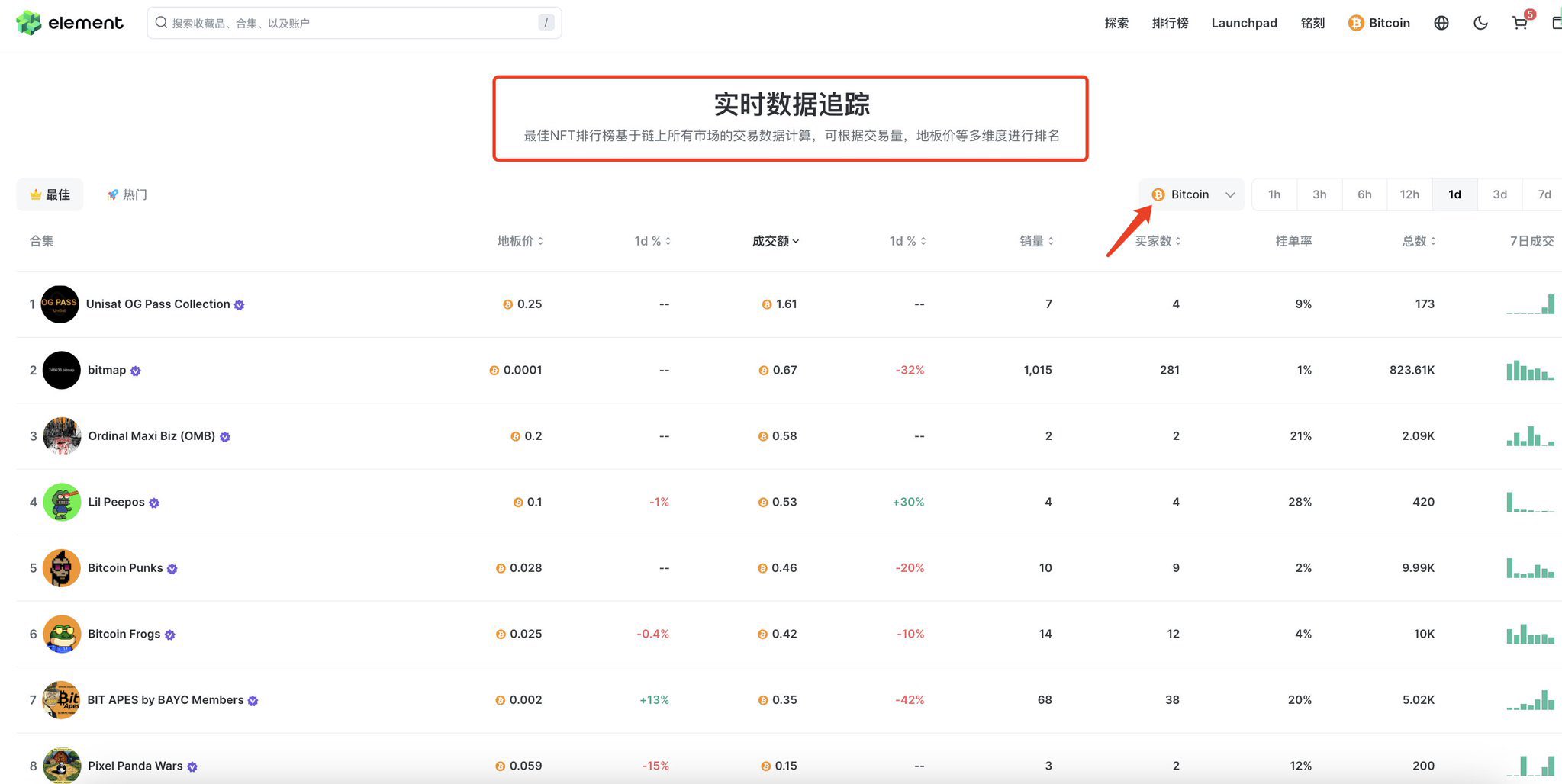
Task: Sort by 总数 total supply column
Action: coord(1419,241)
